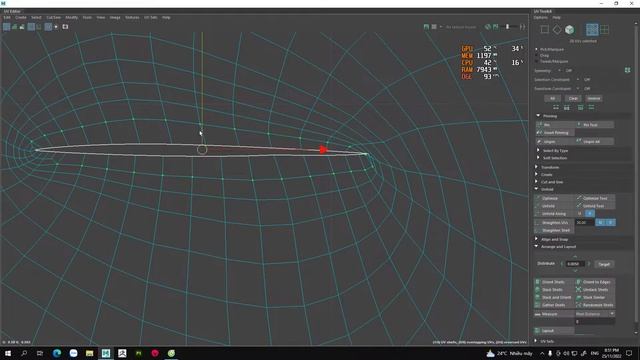Select the blue UV shell grid icon
The image size is (640, 360).
coord(592,29)
